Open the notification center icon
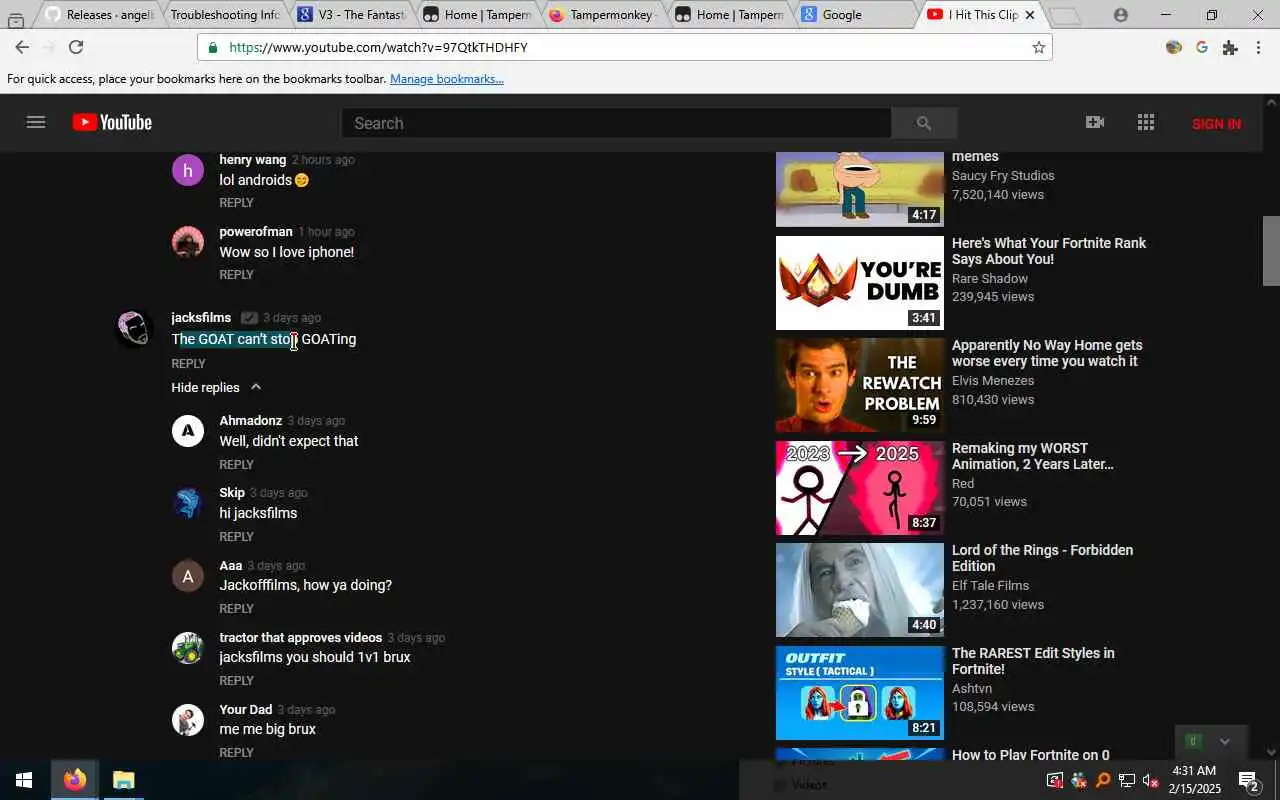Viewport: 1280px width, 800px height. [x=1249, y=780]
